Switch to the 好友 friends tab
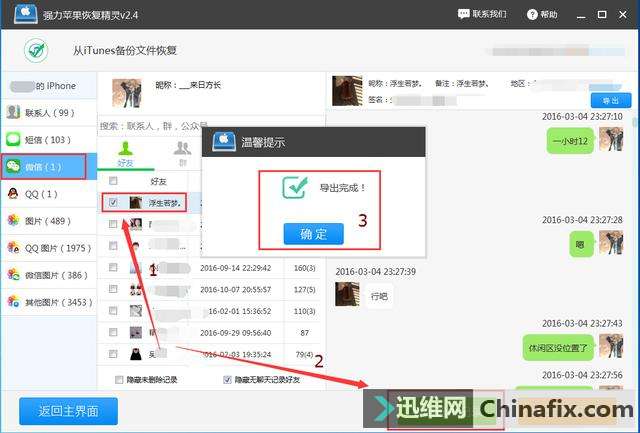The width and height of the screenshot is (640, 433). click(x=125, y=152)
